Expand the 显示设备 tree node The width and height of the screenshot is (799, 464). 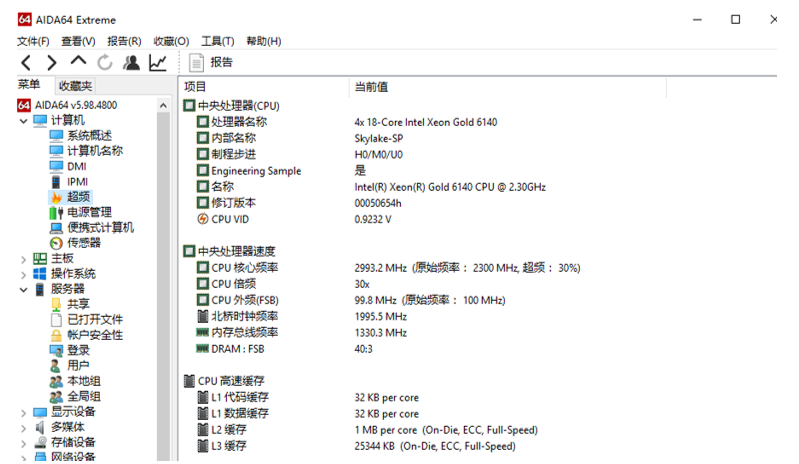23,413
